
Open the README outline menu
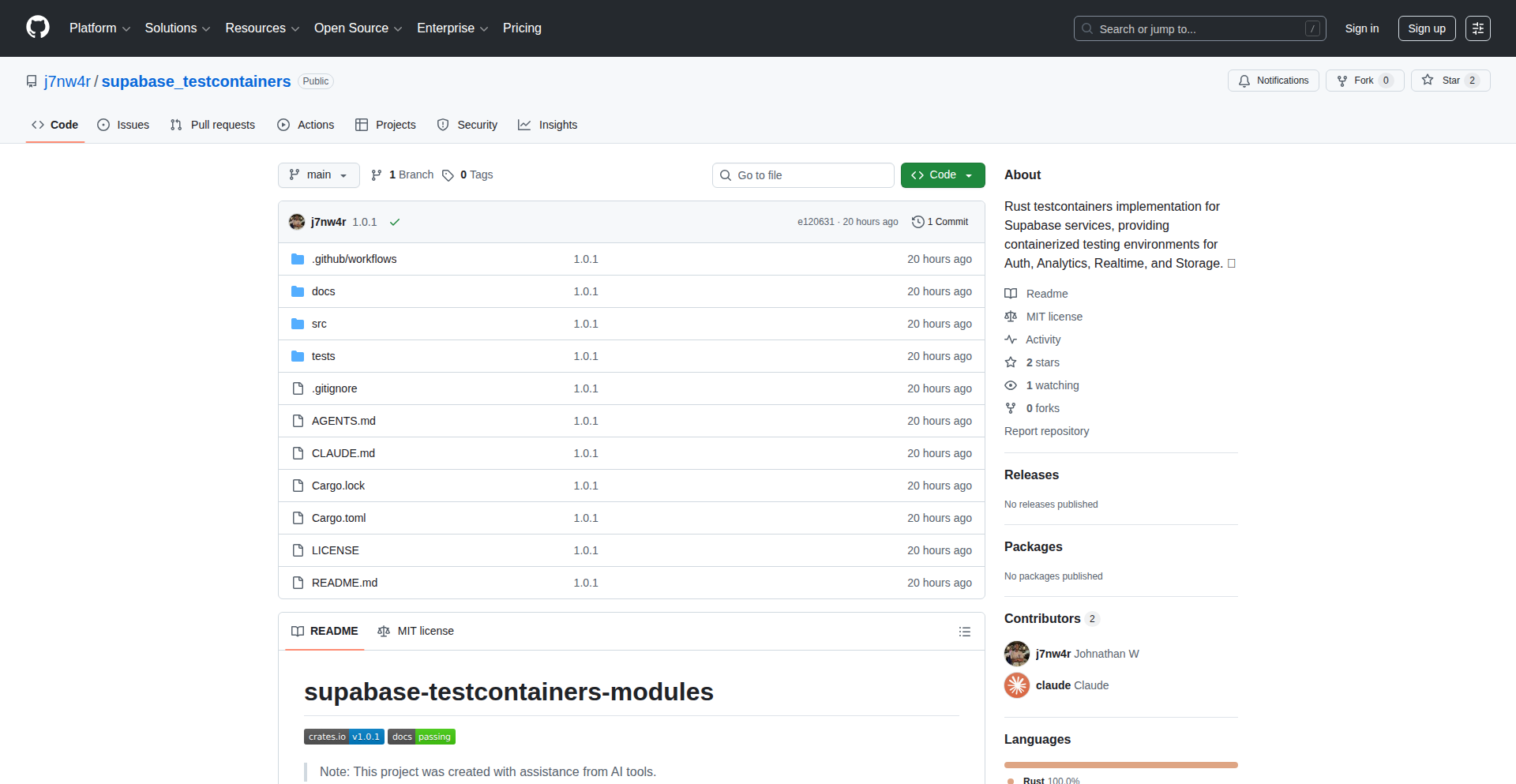(x=965, y=632)
